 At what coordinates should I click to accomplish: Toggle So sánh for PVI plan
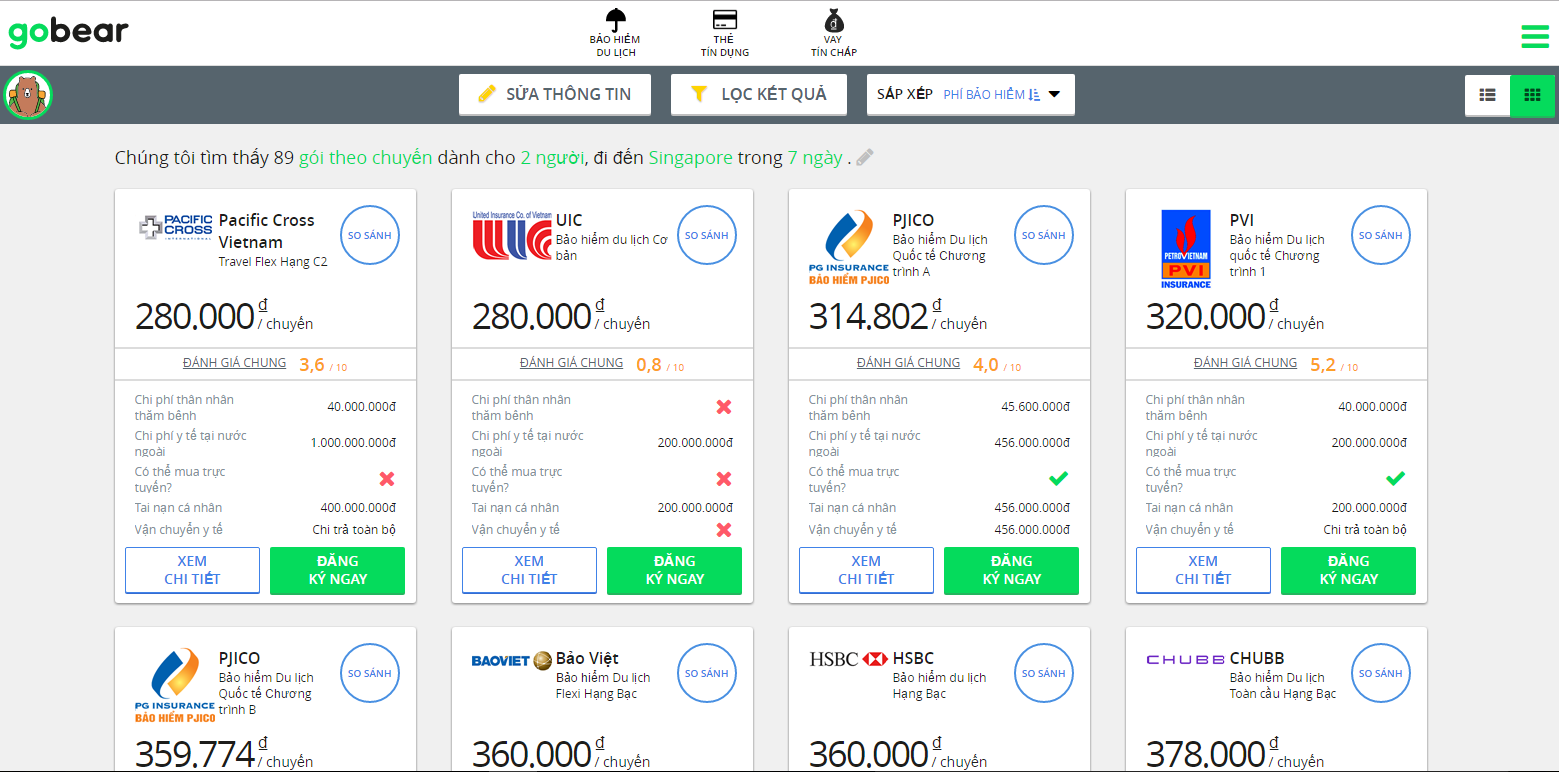pyautogui.click(x=1381, y=236)
